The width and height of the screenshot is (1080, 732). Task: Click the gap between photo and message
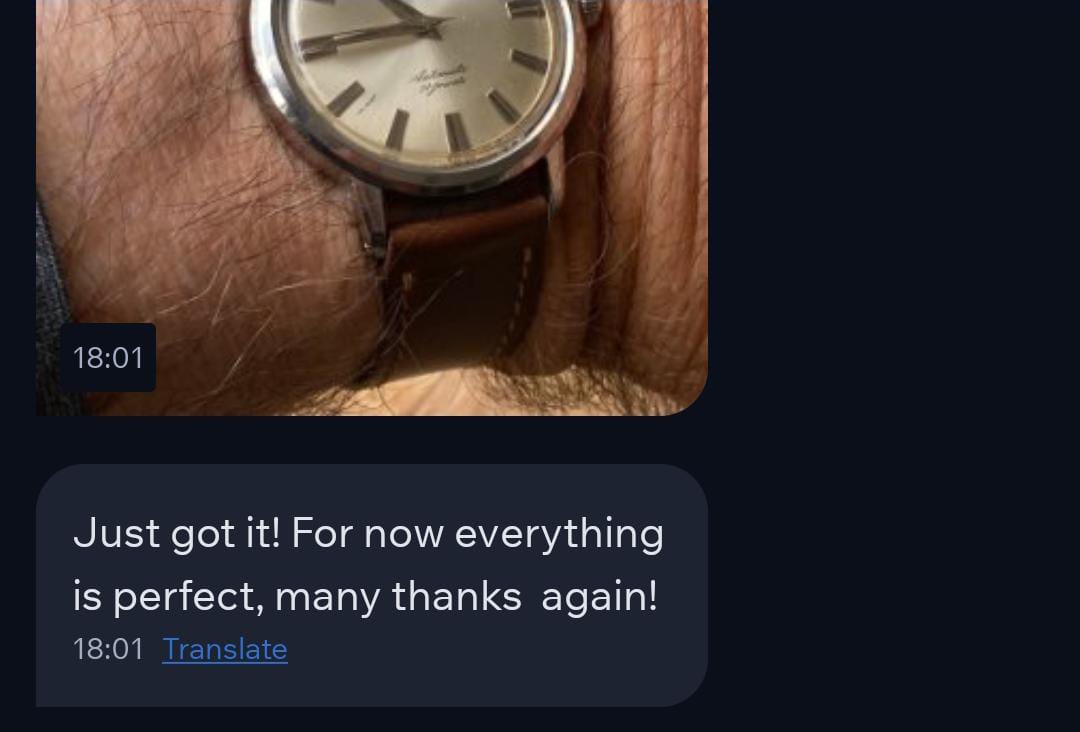[x=372, y=440]
